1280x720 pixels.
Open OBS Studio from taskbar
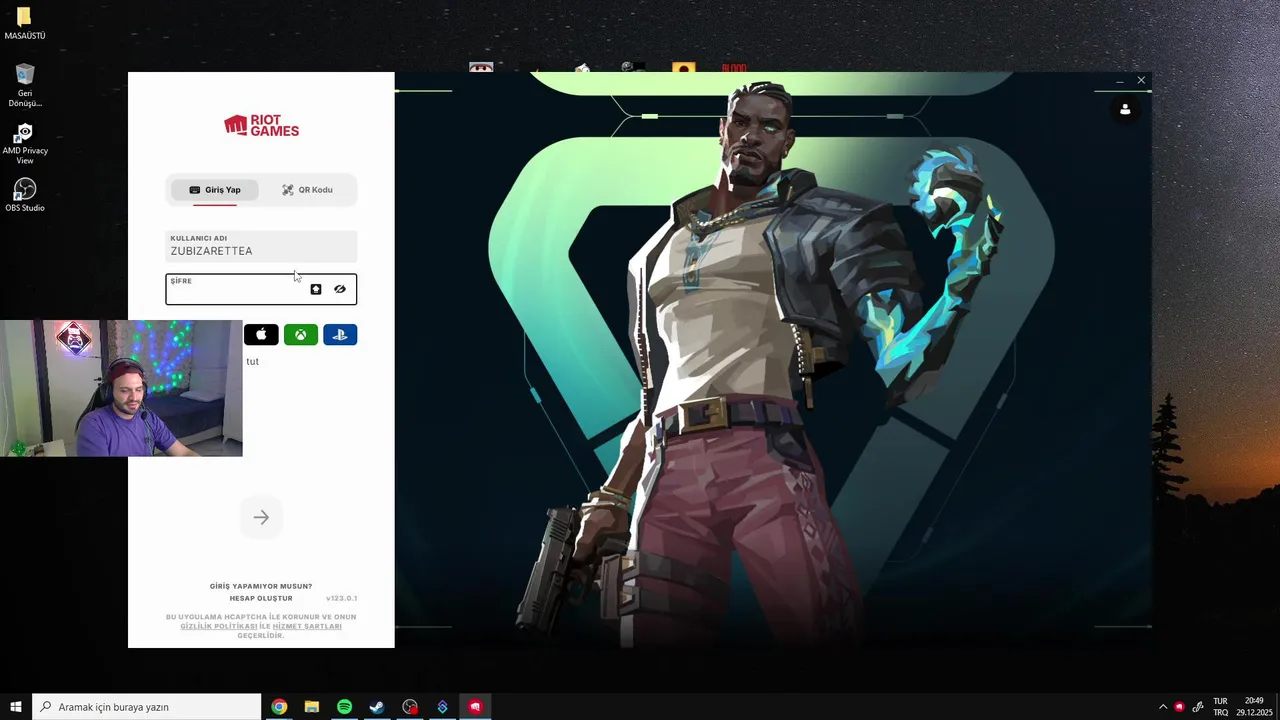pos(410,707)
